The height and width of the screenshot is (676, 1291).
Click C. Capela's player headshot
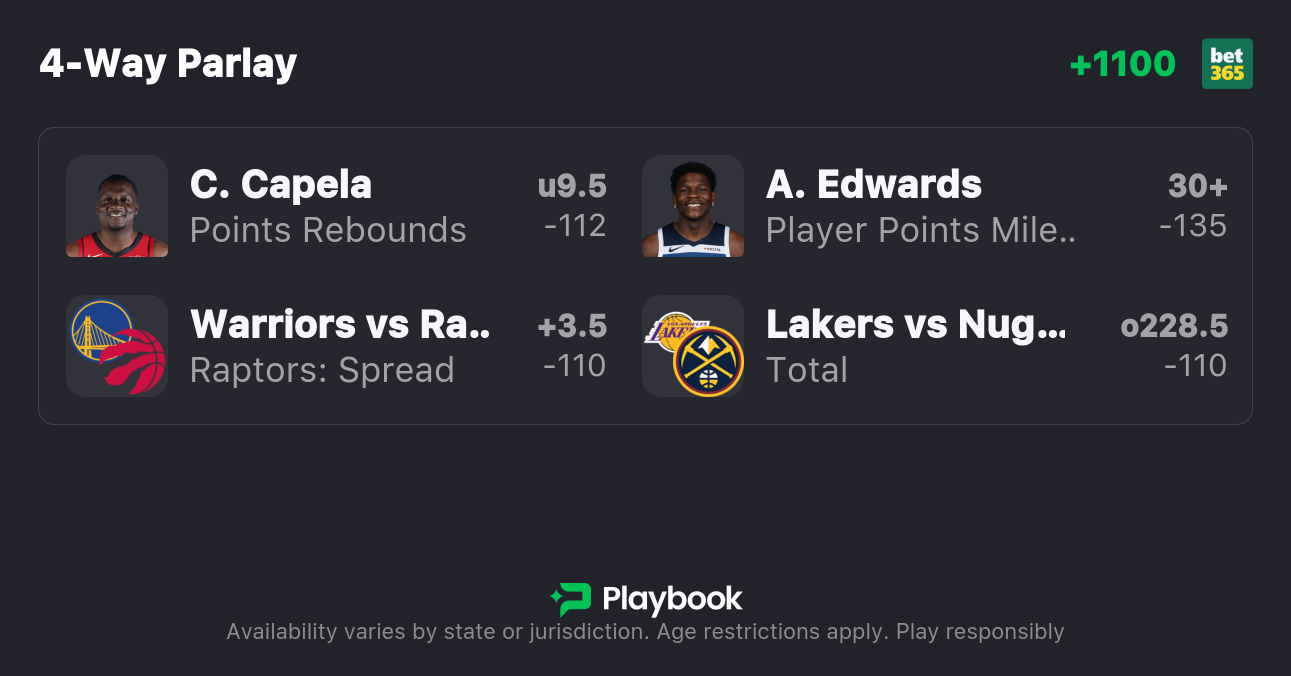coord(117,206)
